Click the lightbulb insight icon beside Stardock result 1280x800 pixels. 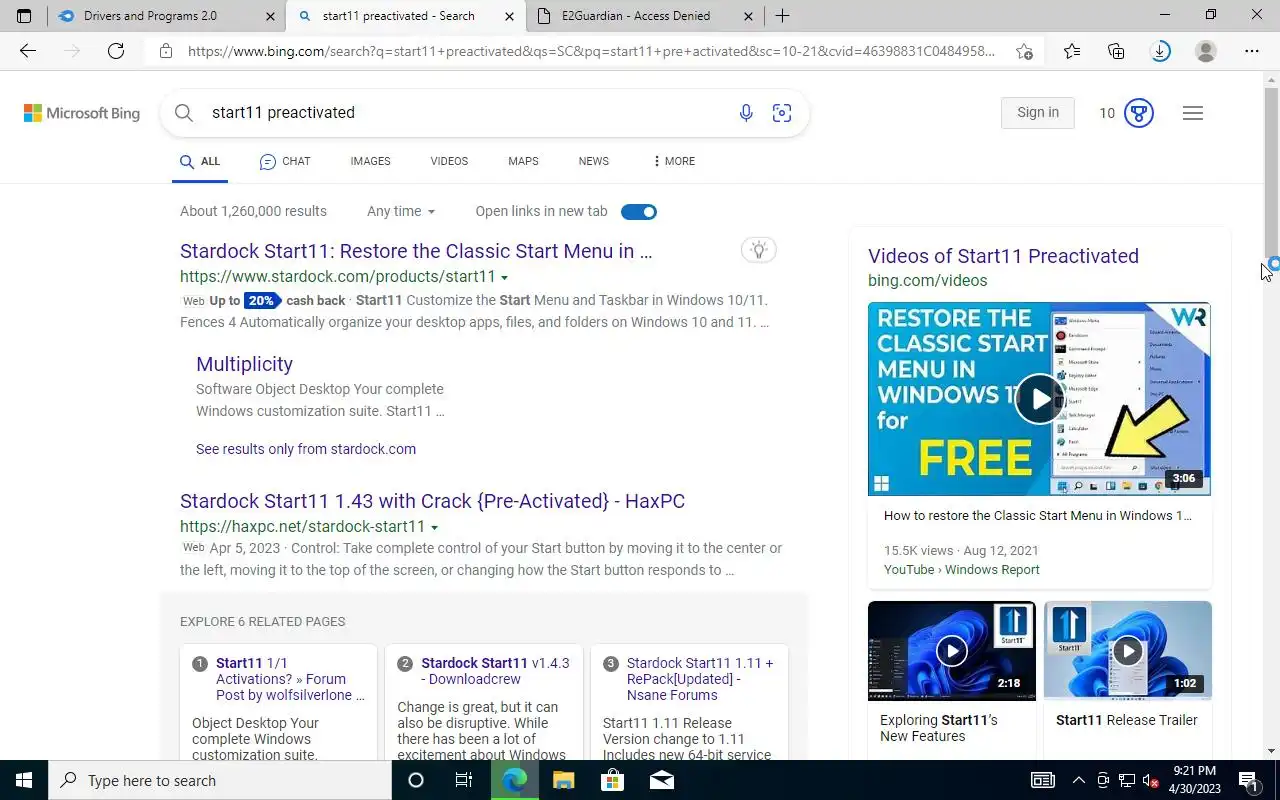[x=759, y=250]
